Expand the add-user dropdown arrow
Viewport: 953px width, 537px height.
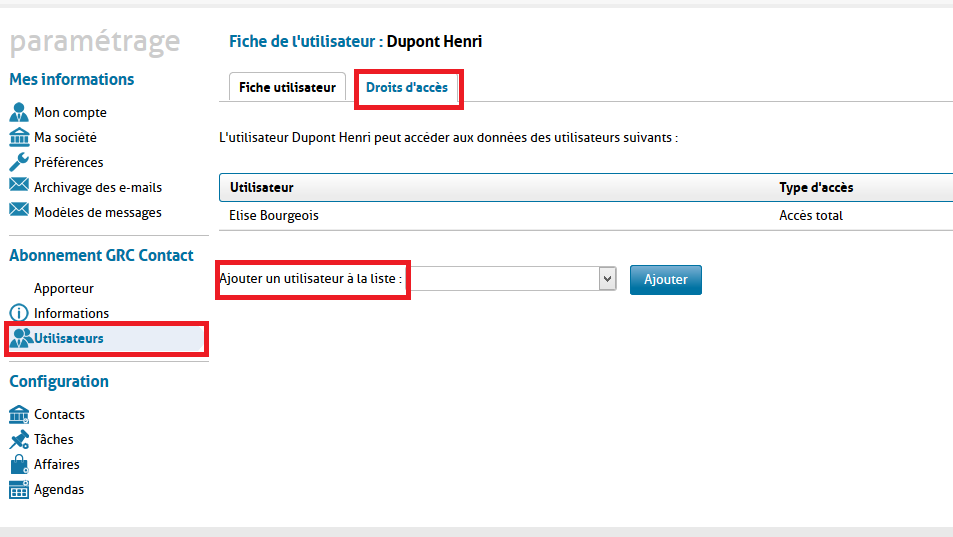(607, 280)
